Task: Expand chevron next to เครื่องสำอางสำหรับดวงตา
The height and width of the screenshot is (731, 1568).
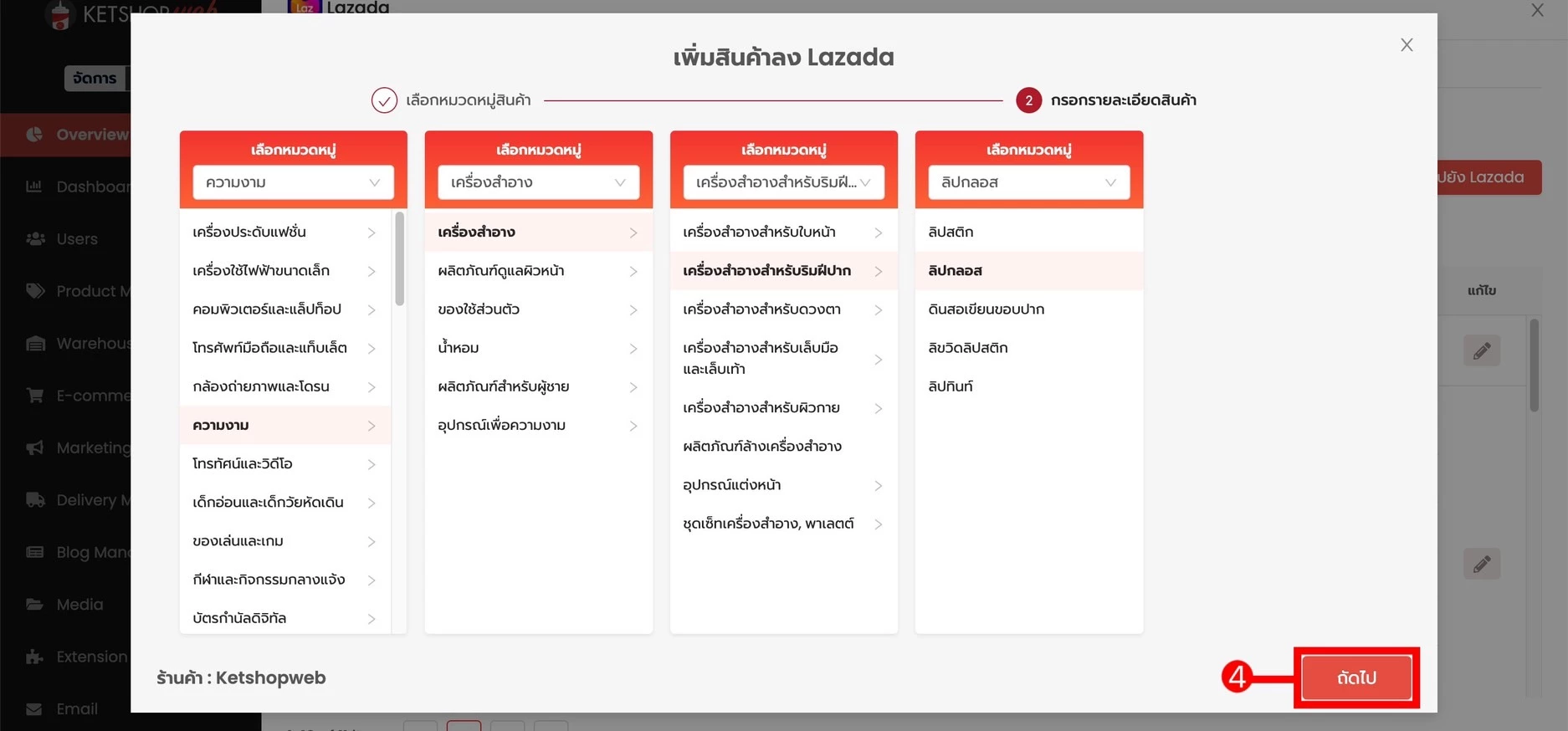Action: pyautogui.click(x=879, y=309)
